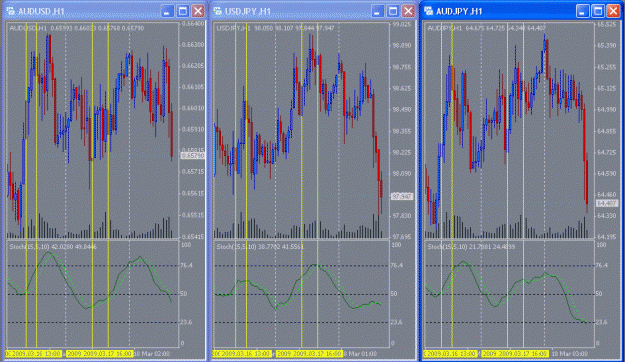Click the 50 stochastic level in AUDJPY window

pos(600,294)
